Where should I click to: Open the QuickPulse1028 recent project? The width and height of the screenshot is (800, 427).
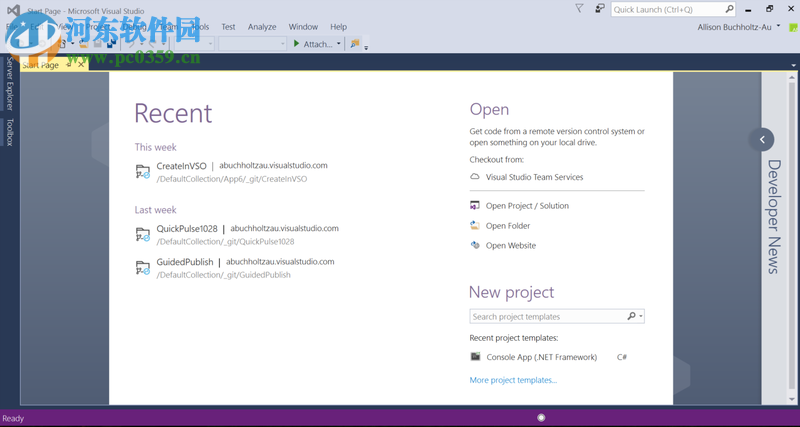pyautogui.click(x=187, y=229)
